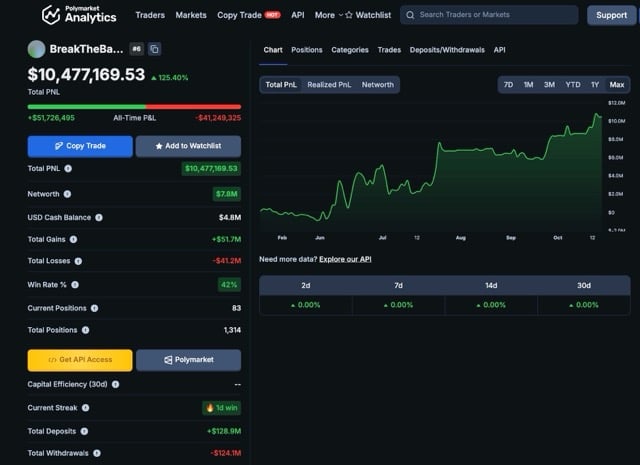Select the Networth chart mode
Image resolution: width=640 pixels, height=465 pixels.
[x=378, y=85]
